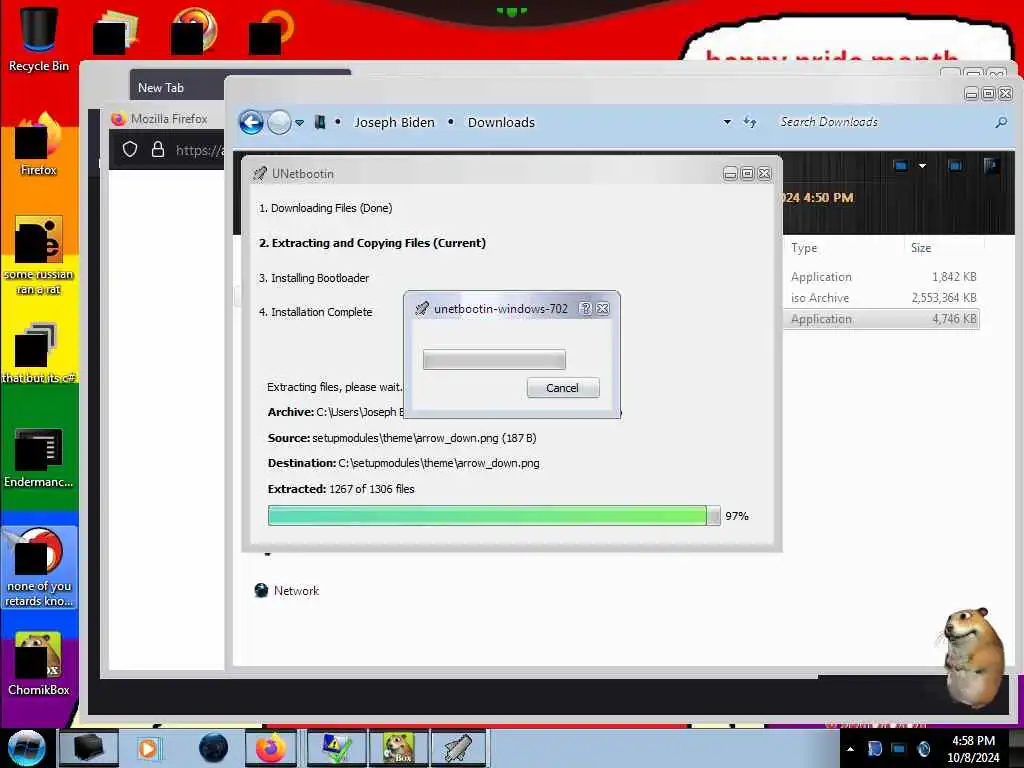This screenshot has height=768, width=1024.
Task: Click the Firefox taskbar button
Action: pyautogui.click(x=271, y=748)
